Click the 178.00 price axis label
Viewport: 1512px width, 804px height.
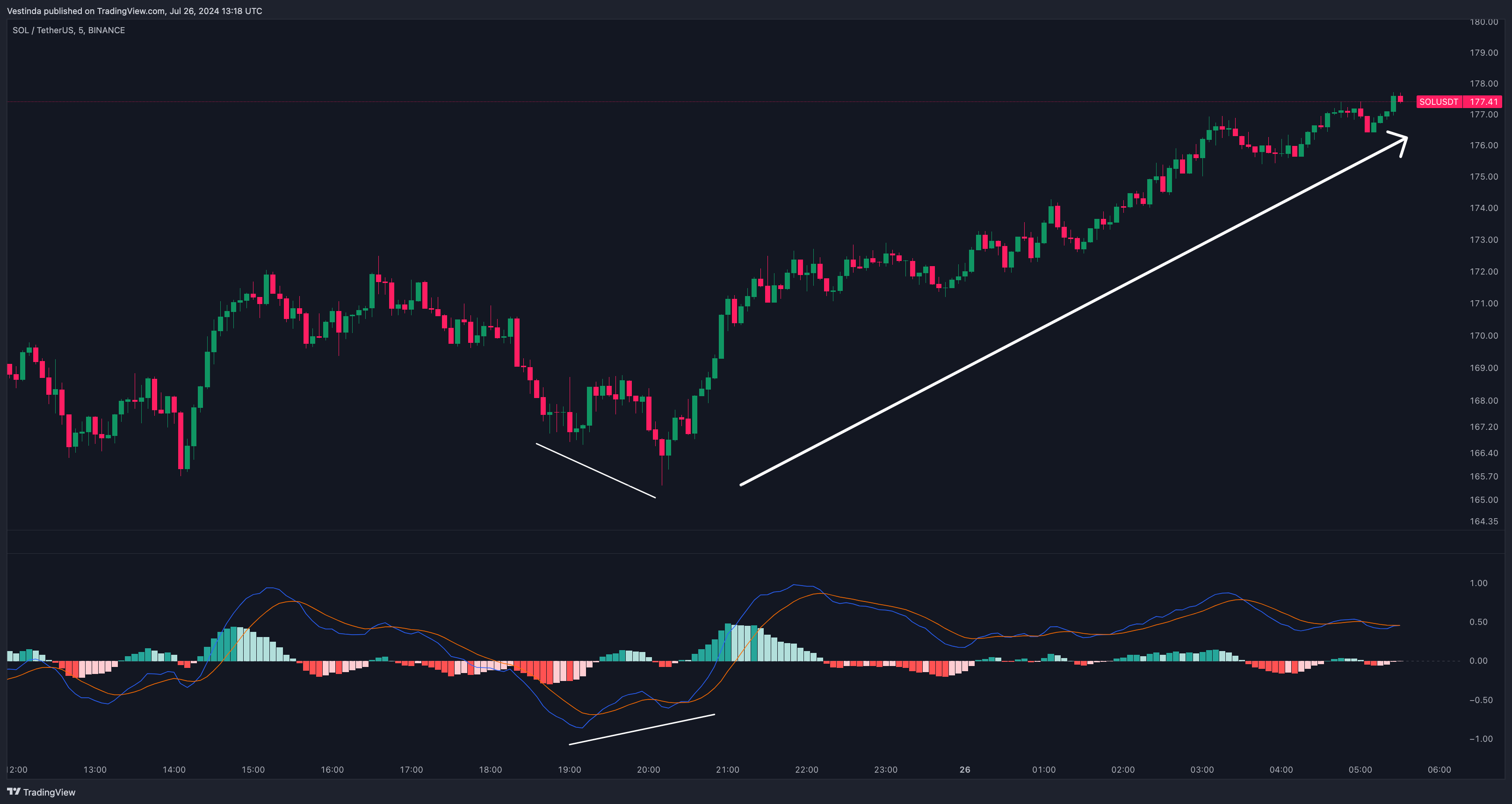coord(1484,83)
